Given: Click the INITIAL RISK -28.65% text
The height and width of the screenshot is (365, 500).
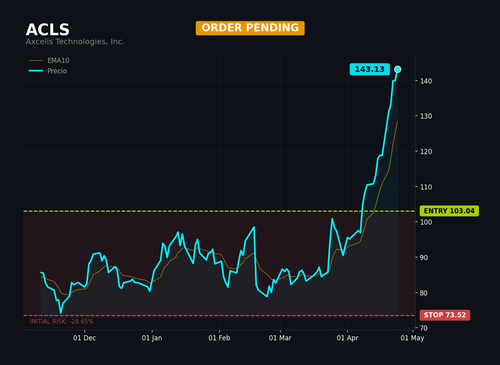Looking at the screenshot, I should tap(61, 322).
